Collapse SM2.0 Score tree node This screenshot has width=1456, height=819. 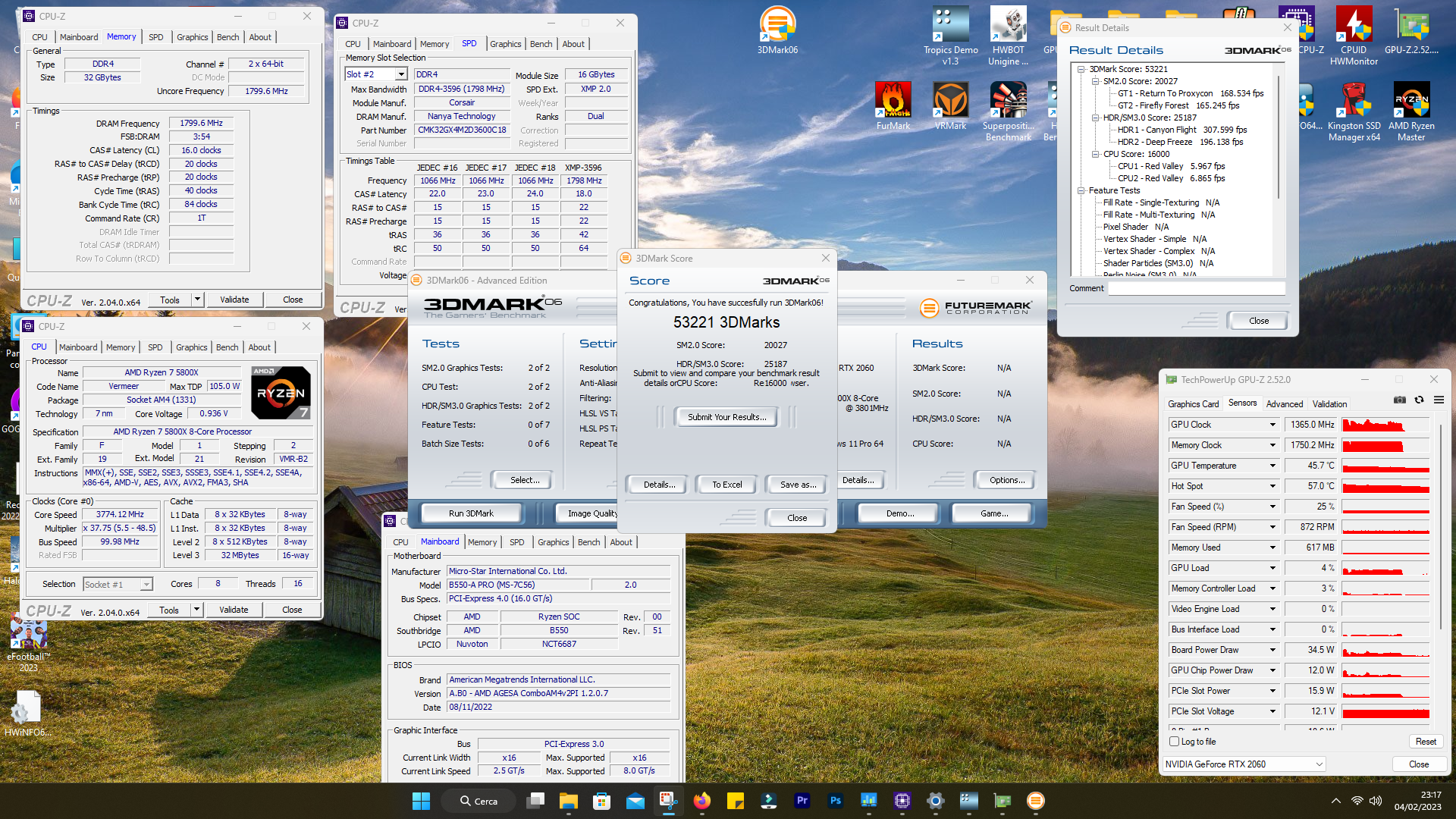1095,81
